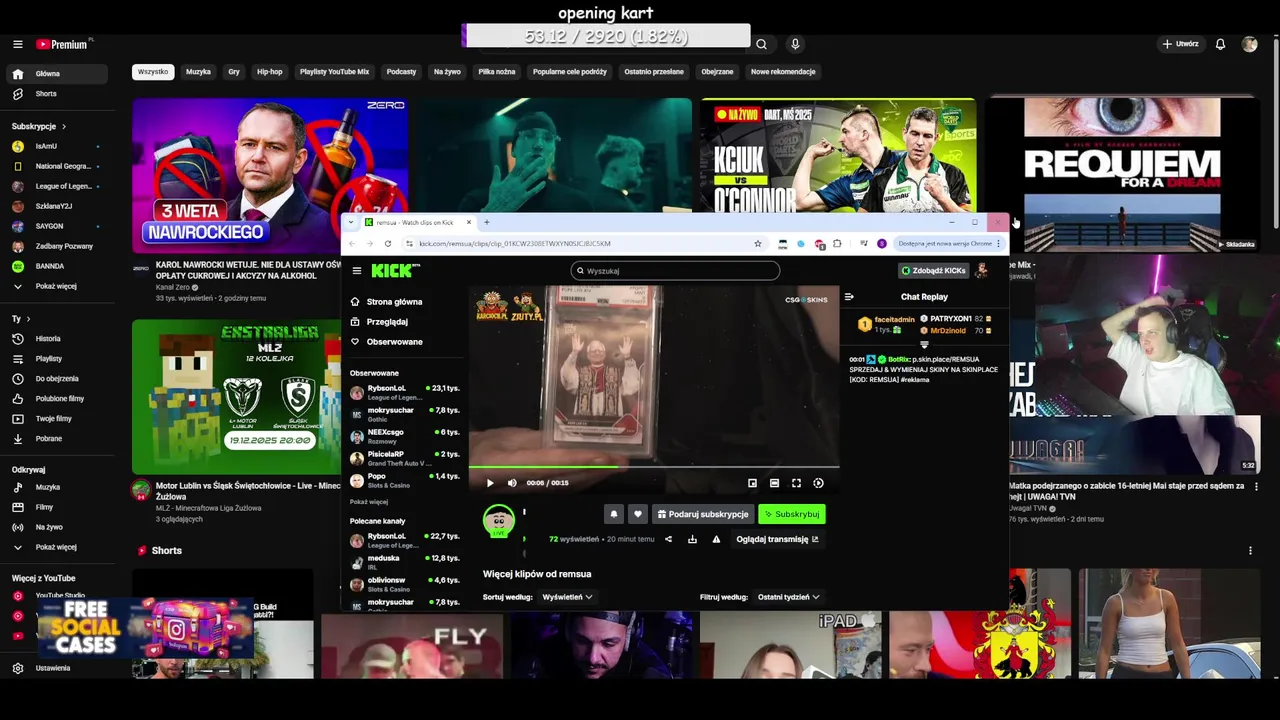Open the YouTube account avatar
Image resolution: width=1280 pixels, height=720 pixels.
tap(1249, 44)
